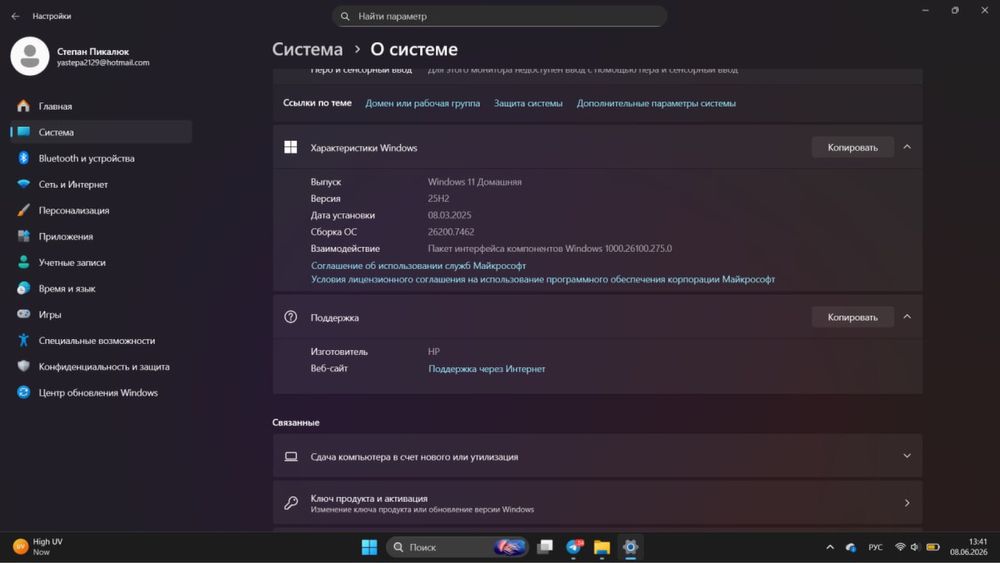Select the 08.03.2025 install date
This screenshot has height=563, width=1000.
point(450,216)
